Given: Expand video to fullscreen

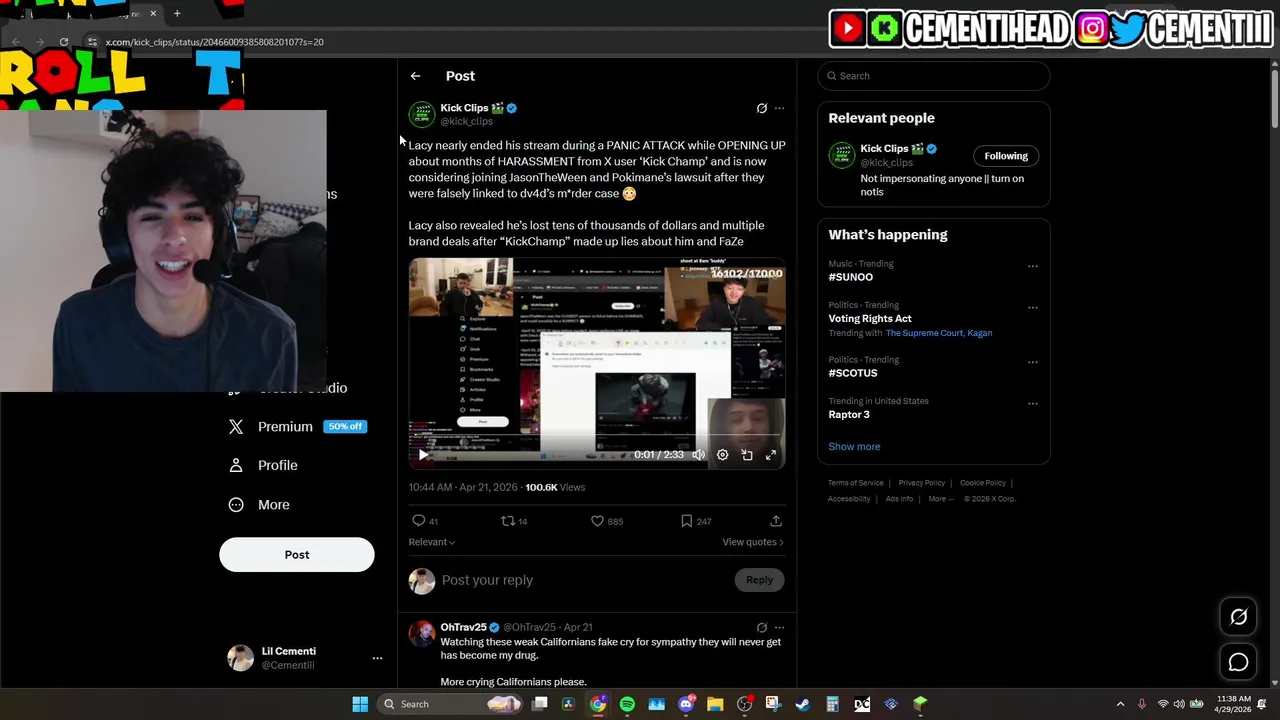Looking at the screenshot, I should pos(771,455).
